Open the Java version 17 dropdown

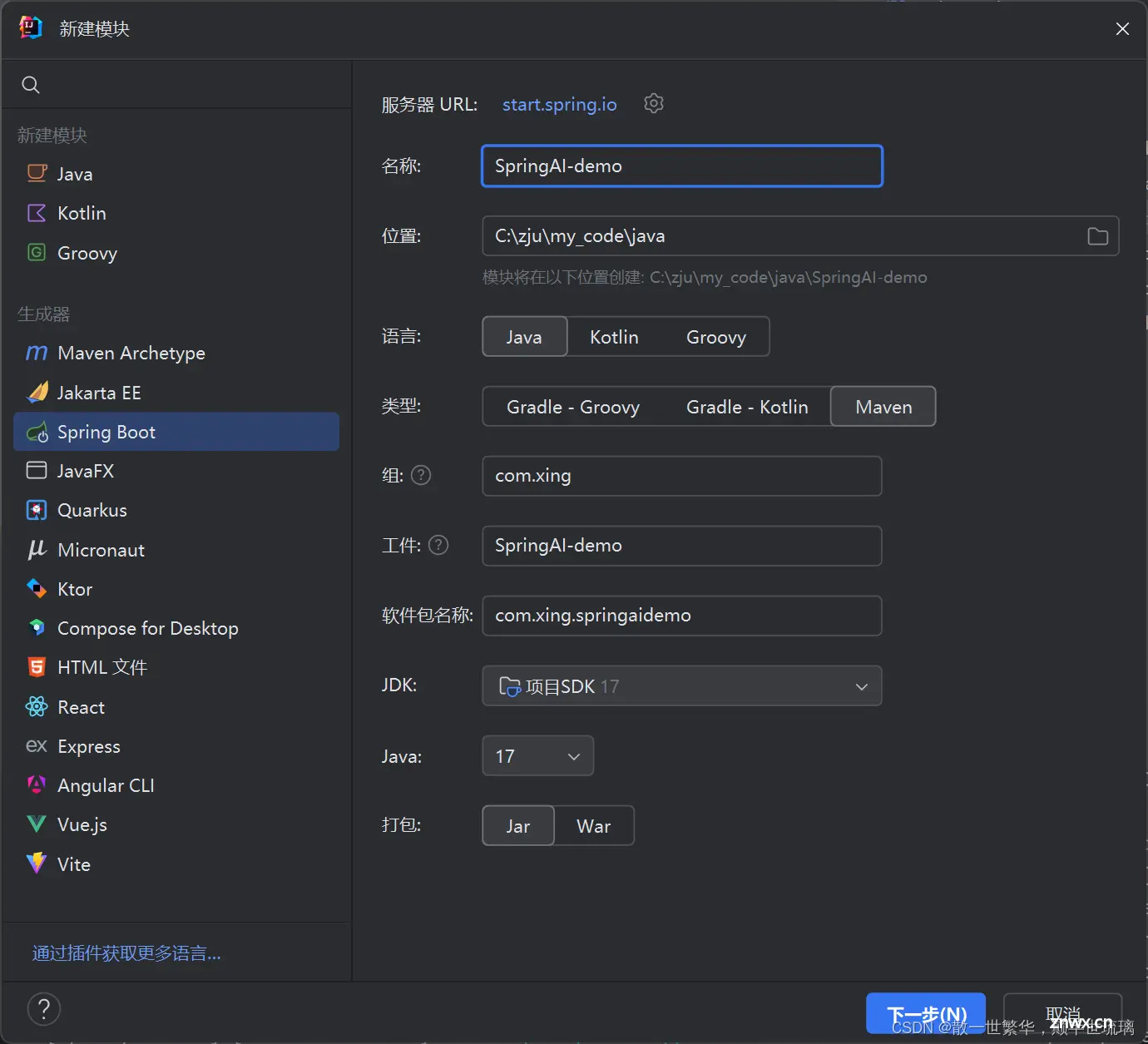[x=538, y=756]
